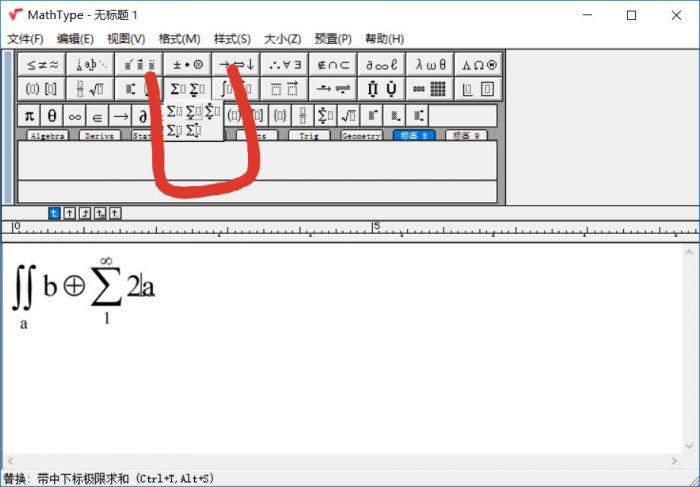Select the Geometry tab
Image resolution: width=700 pixels, height=487 pixels.
point(361,136)
